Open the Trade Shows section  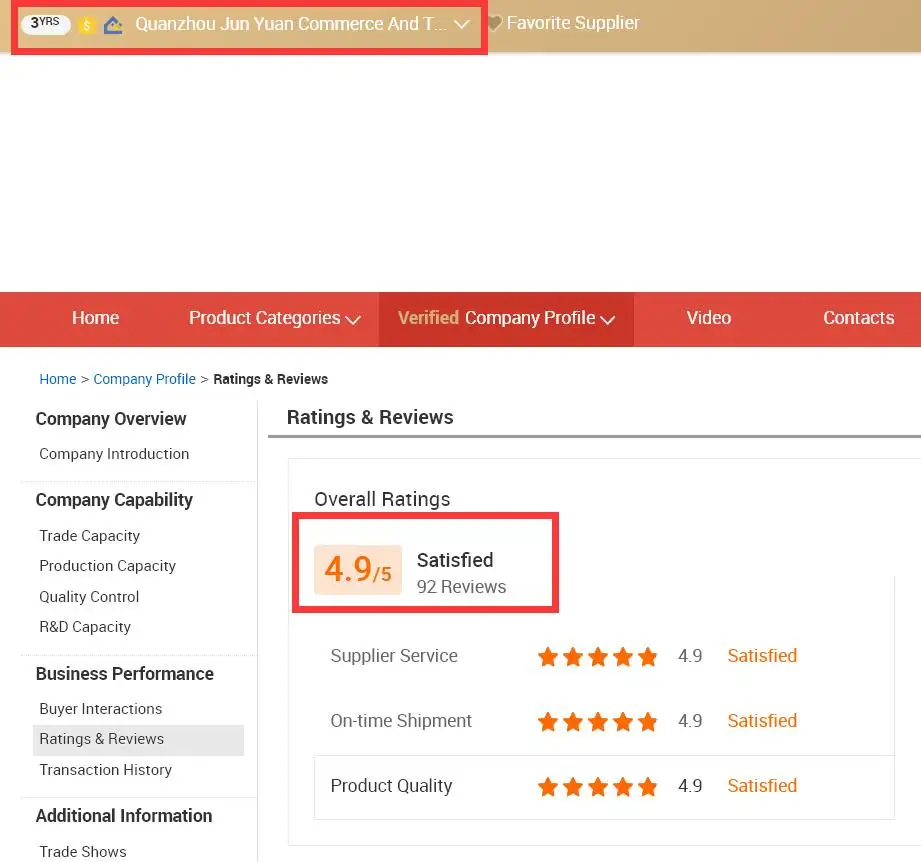point(82,851)
